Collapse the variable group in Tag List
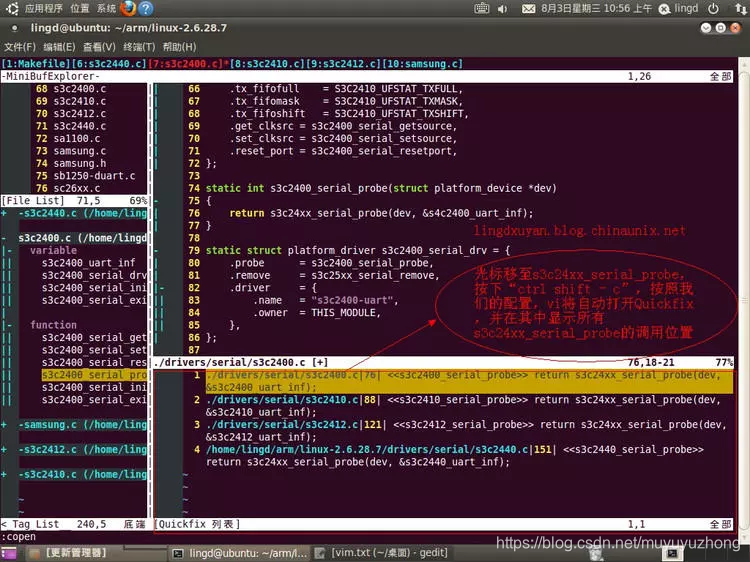The width and height of the screenshot is (750, 562). (10, 251)
